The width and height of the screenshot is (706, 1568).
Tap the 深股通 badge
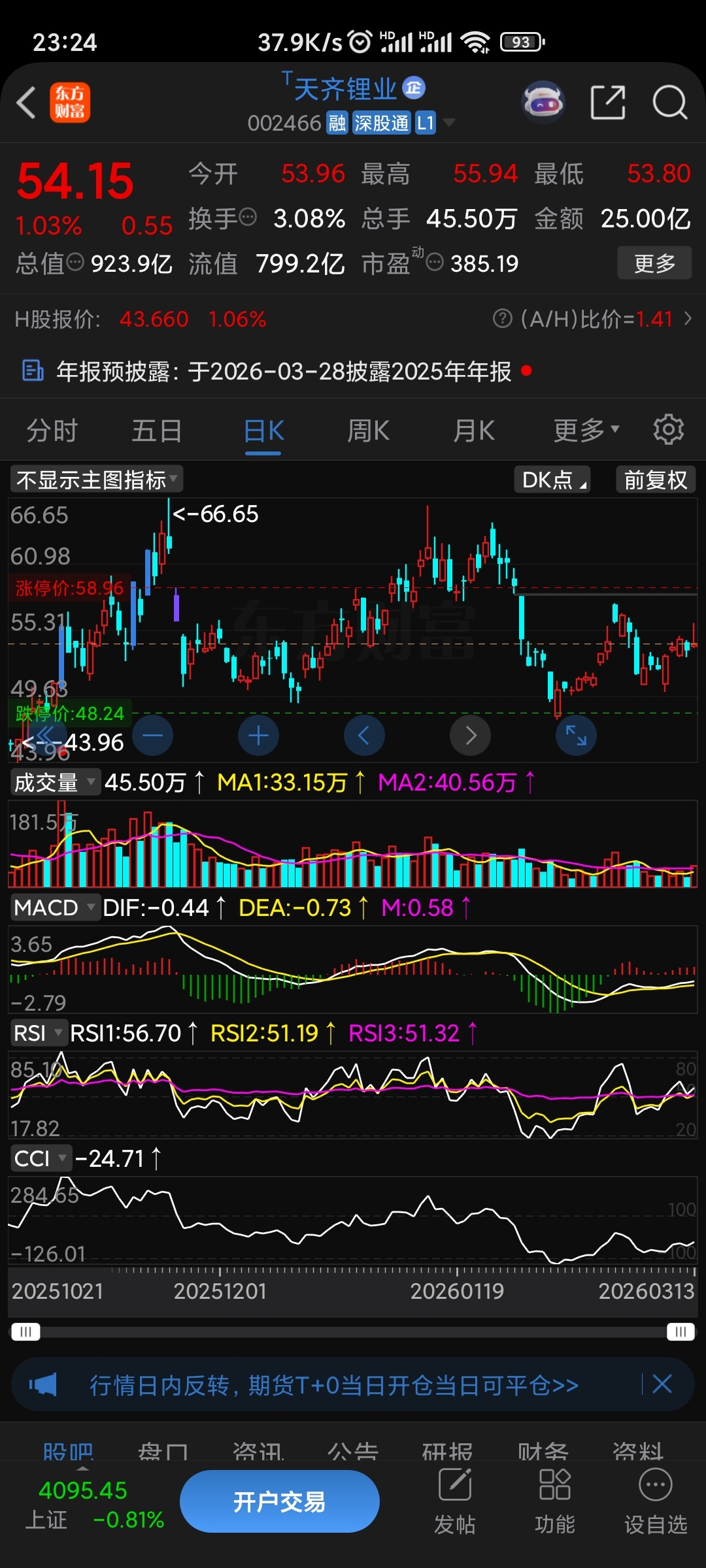coord(381,123)
